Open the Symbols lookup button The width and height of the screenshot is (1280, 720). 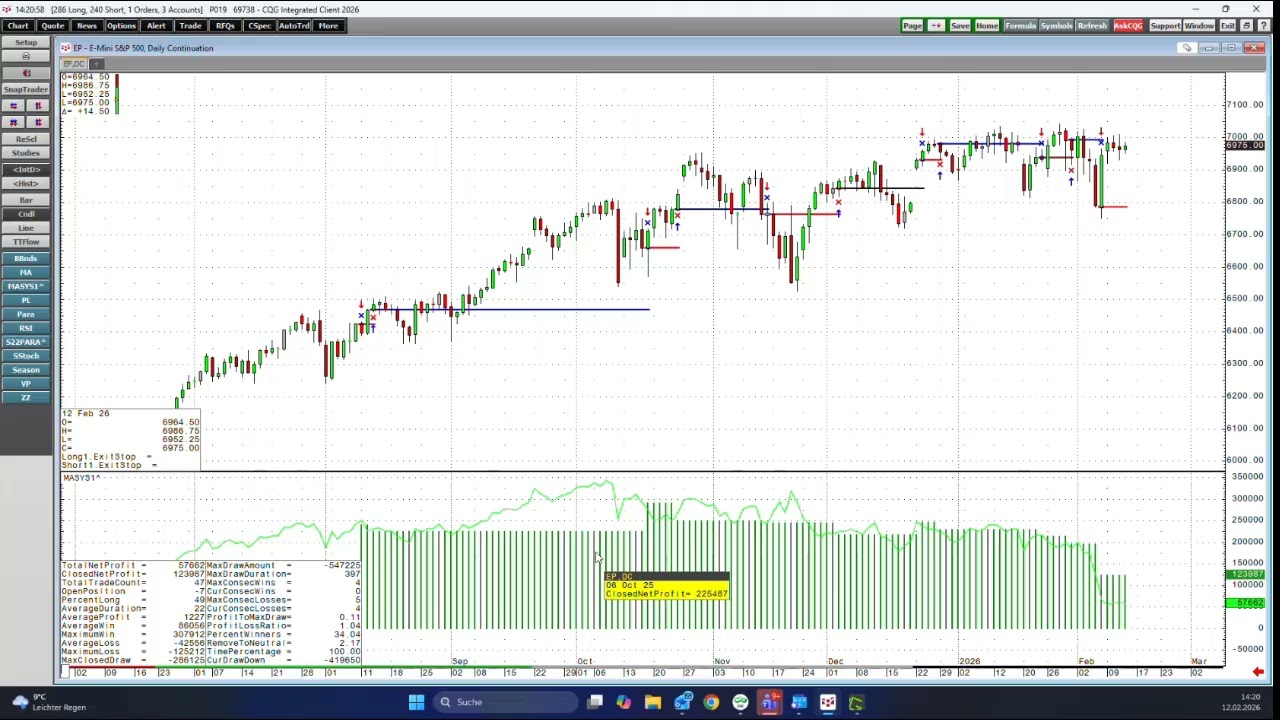point(1056,25)
